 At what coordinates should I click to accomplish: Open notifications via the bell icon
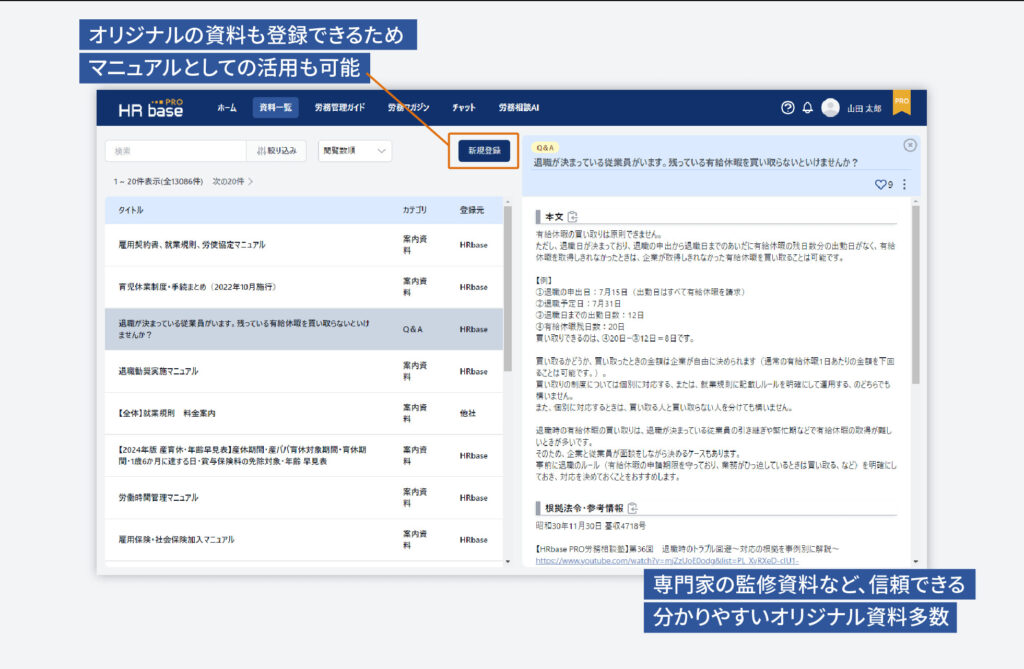point(808,108)
